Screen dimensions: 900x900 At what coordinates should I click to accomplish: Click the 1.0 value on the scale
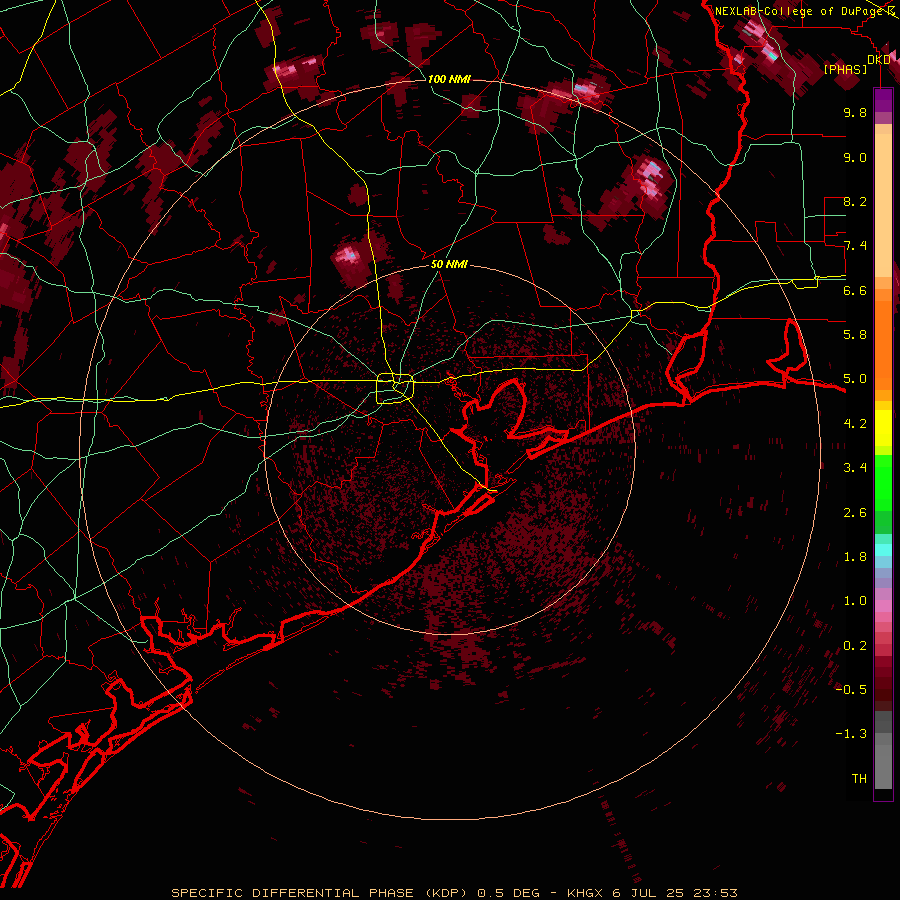point(855,601)
